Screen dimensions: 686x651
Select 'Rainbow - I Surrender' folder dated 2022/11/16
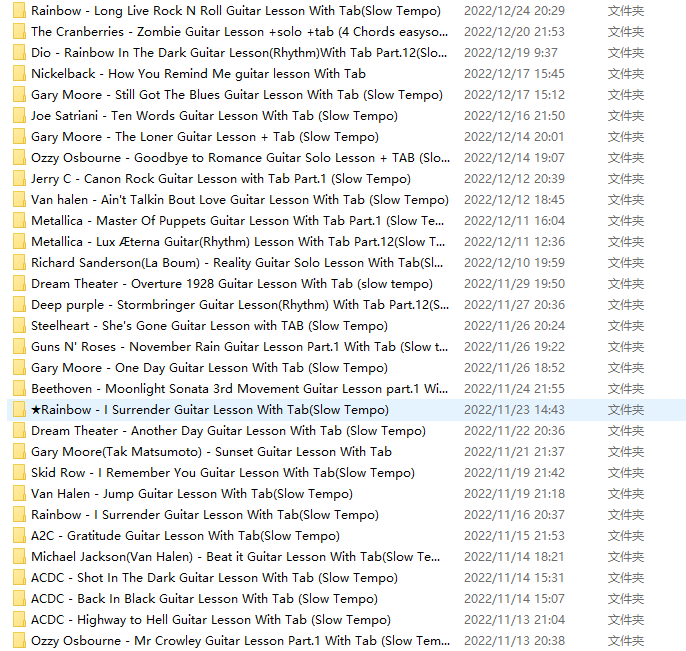coord(205,514)
